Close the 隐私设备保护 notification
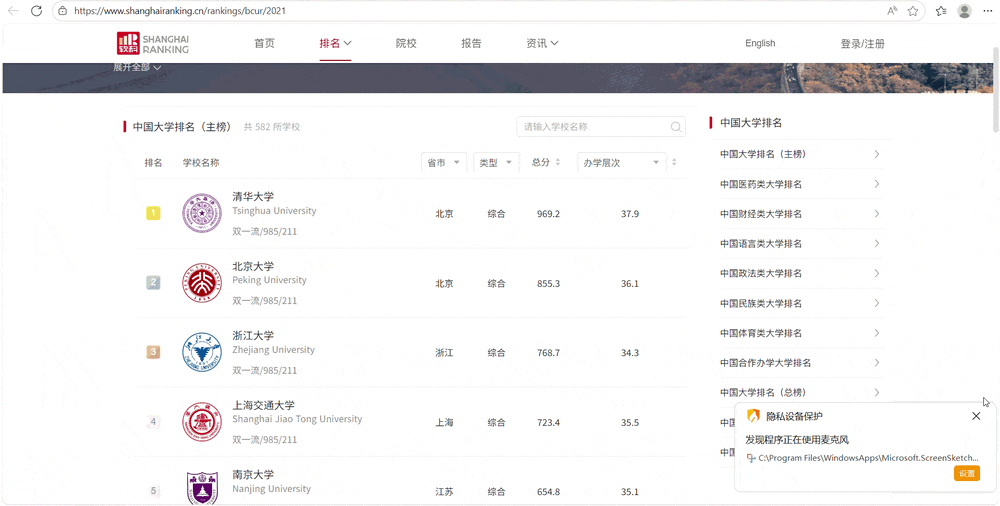 click(x=976, y=416)
